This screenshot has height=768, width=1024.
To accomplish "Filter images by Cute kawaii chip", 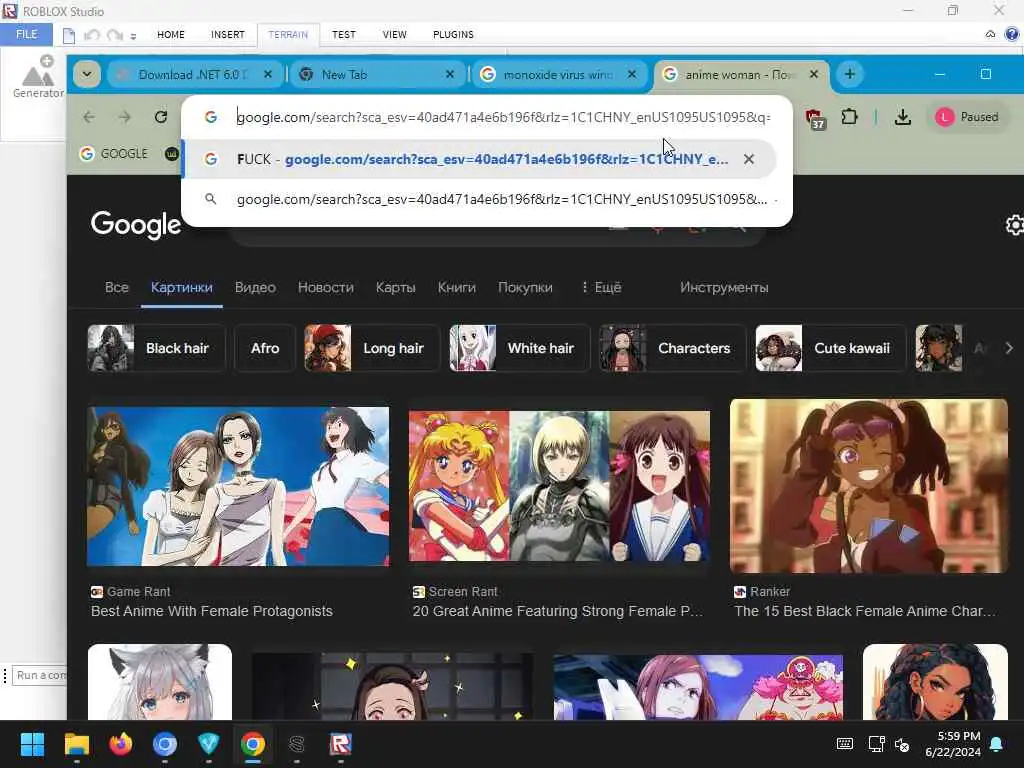I will [x=831, y=348].
